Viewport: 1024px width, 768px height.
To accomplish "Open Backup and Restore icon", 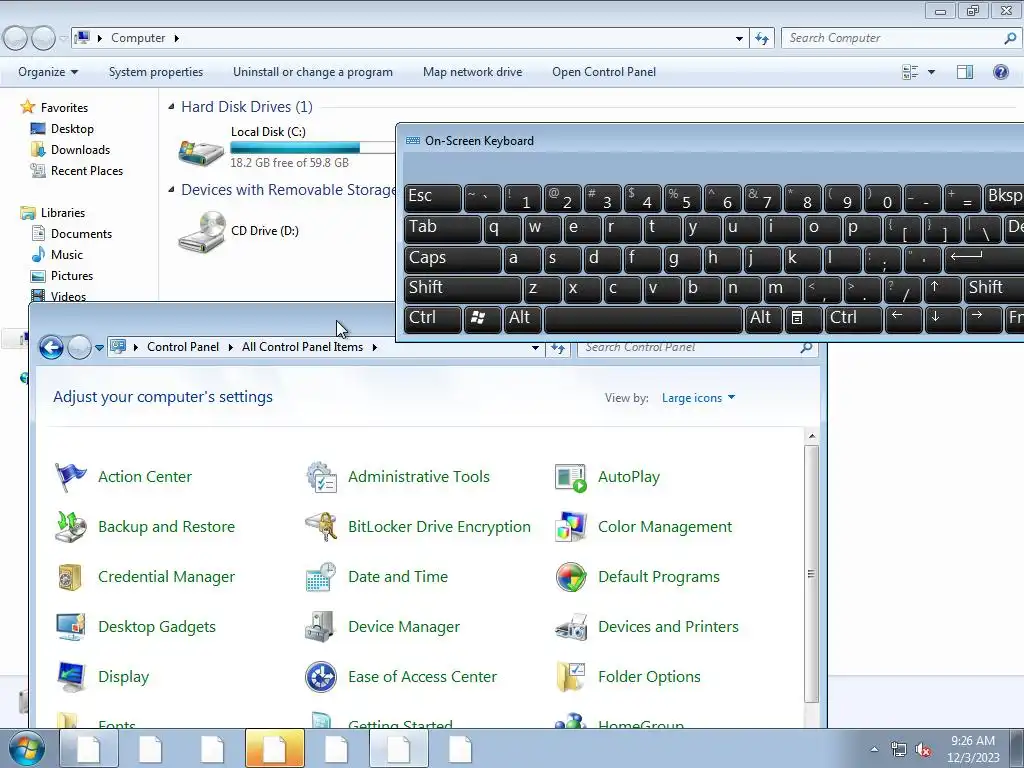I will point(71,527).
